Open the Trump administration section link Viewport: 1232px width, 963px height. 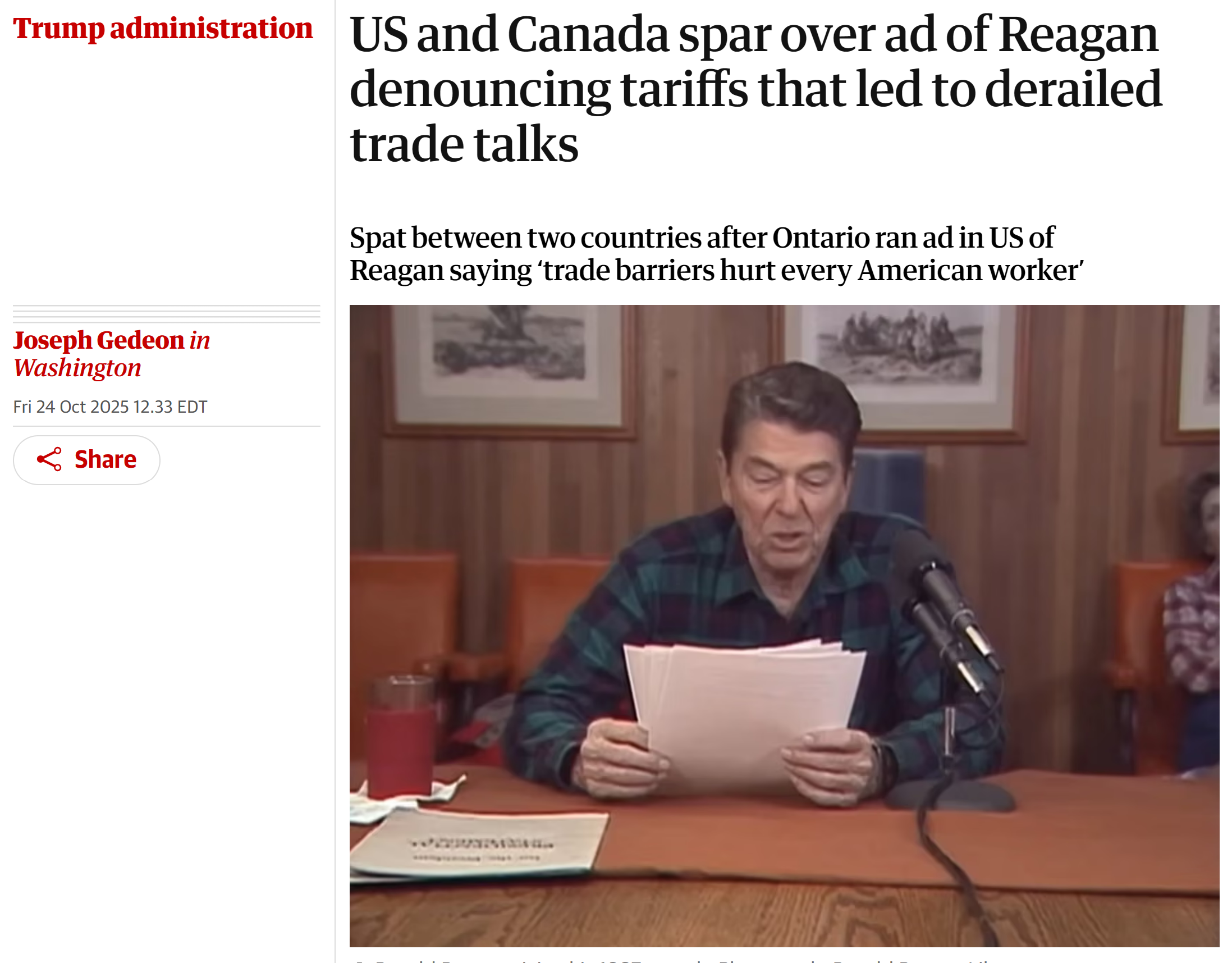162,28
